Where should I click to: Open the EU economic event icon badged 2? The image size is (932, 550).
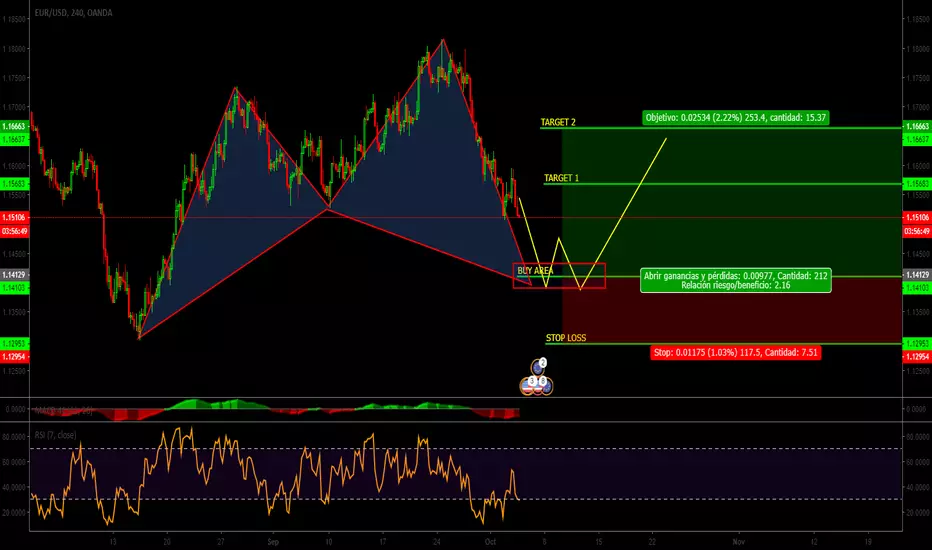539,366
